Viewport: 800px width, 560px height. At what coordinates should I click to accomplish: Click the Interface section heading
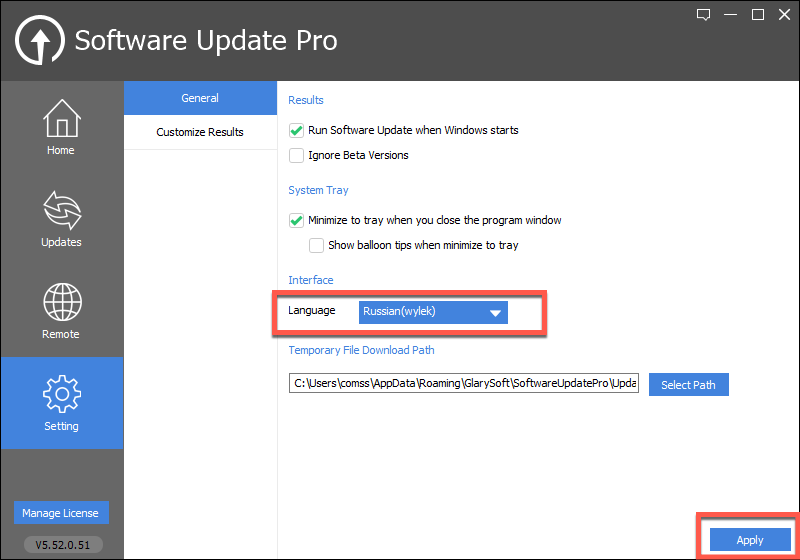click(311, 280)
